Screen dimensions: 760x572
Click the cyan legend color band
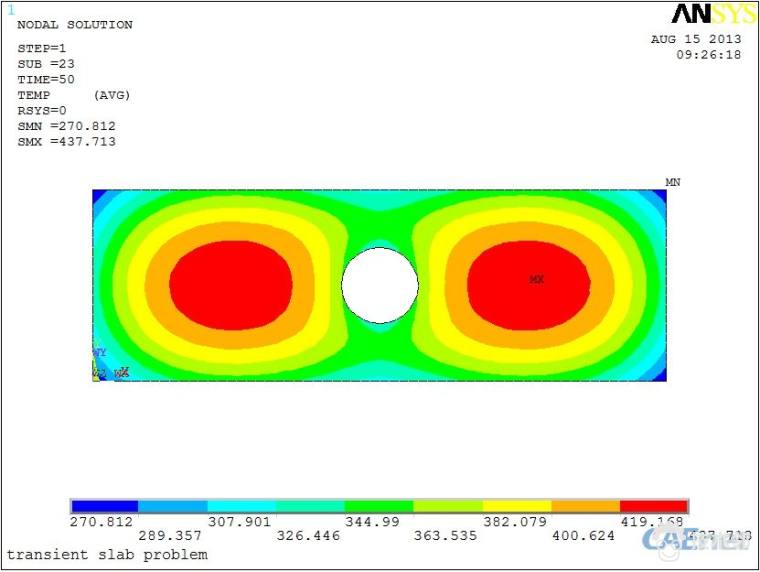pos(241,507)
